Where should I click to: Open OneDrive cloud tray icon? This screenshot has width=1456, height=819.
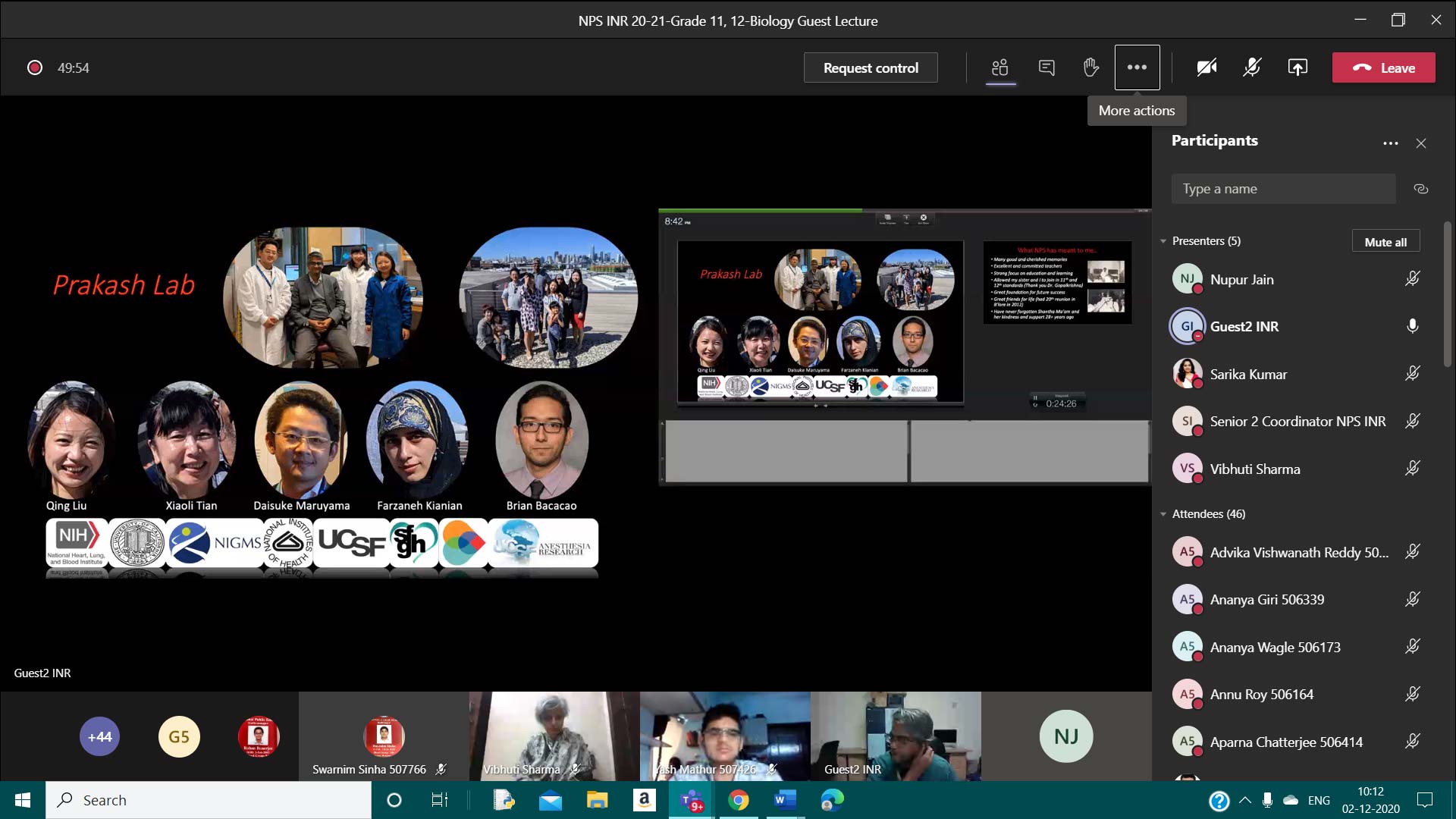(1291, 800)
